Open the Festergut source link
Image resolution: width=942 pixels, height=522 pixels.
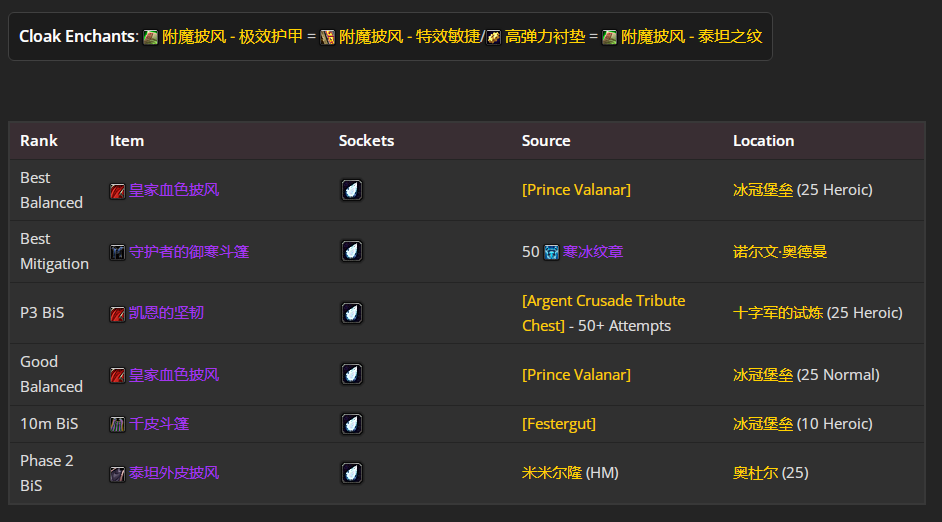[558, 424]
